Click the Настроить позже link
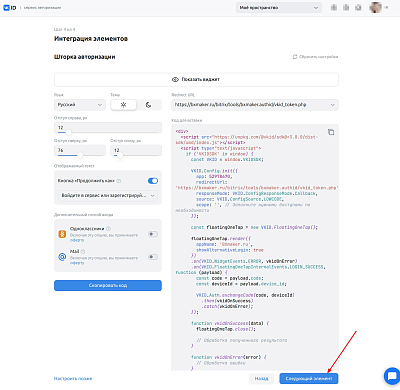The height and width of the screenshot is (390, 400). tap(73, 379)
